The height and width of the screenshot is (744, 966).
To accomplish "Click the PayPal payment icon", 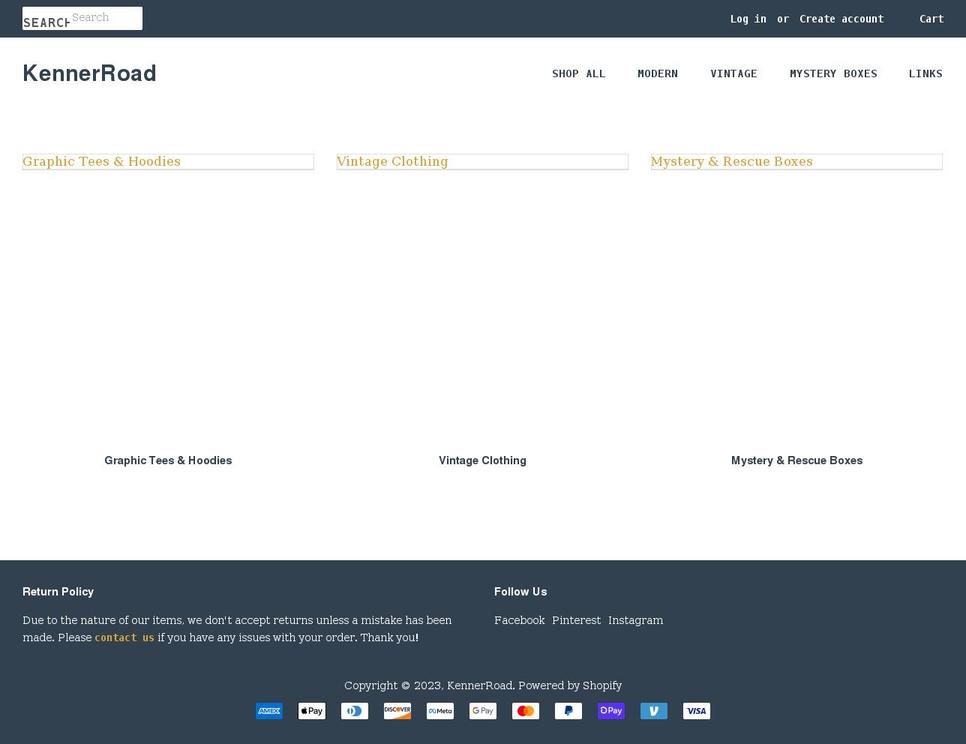I will coord(568,711).
